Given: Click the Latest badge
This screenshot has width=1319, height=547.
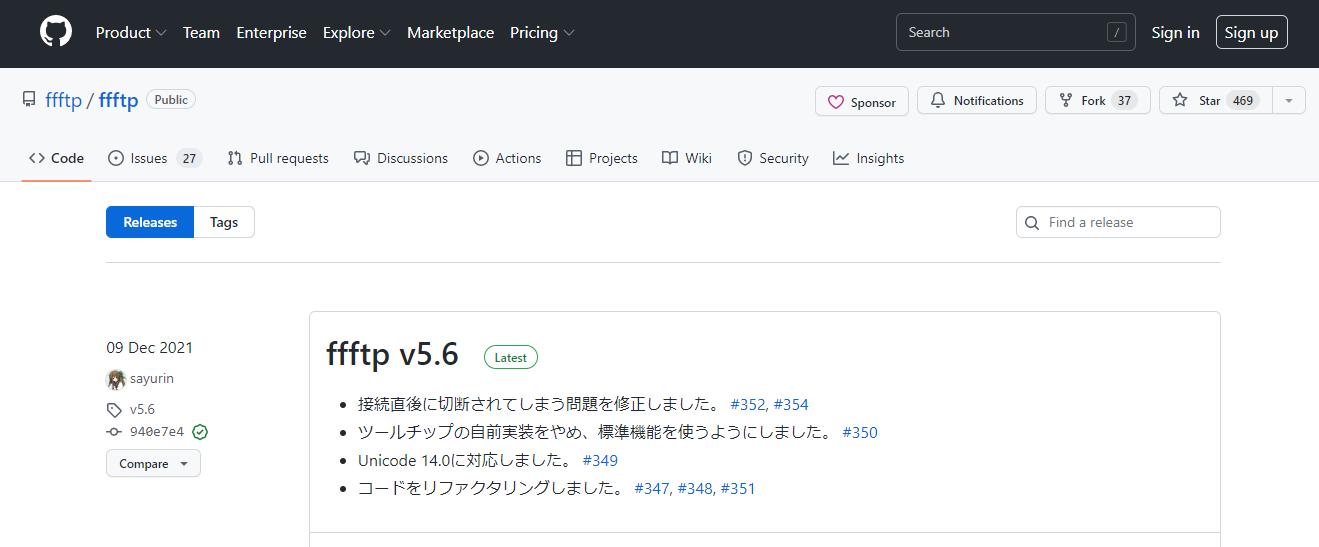Looking at the screenshot, I should click(511, 357).
